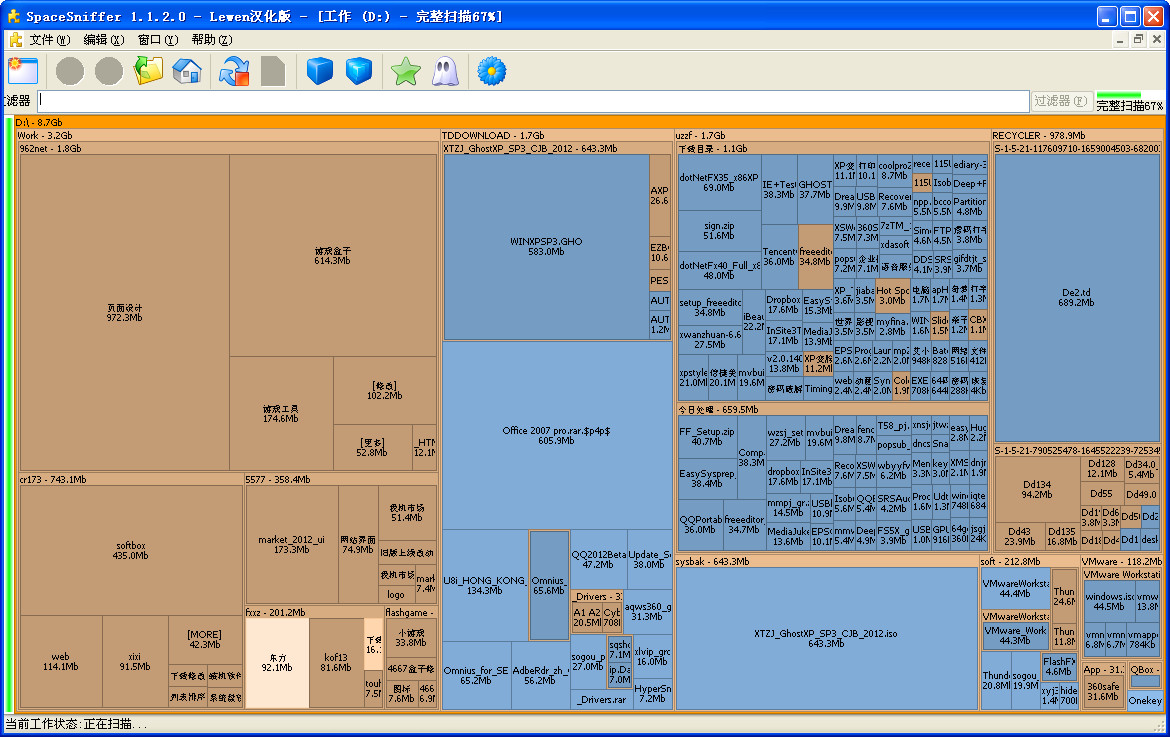Open the 帮助(Z) menu
1170x737 pixels.
coord(212,40)
